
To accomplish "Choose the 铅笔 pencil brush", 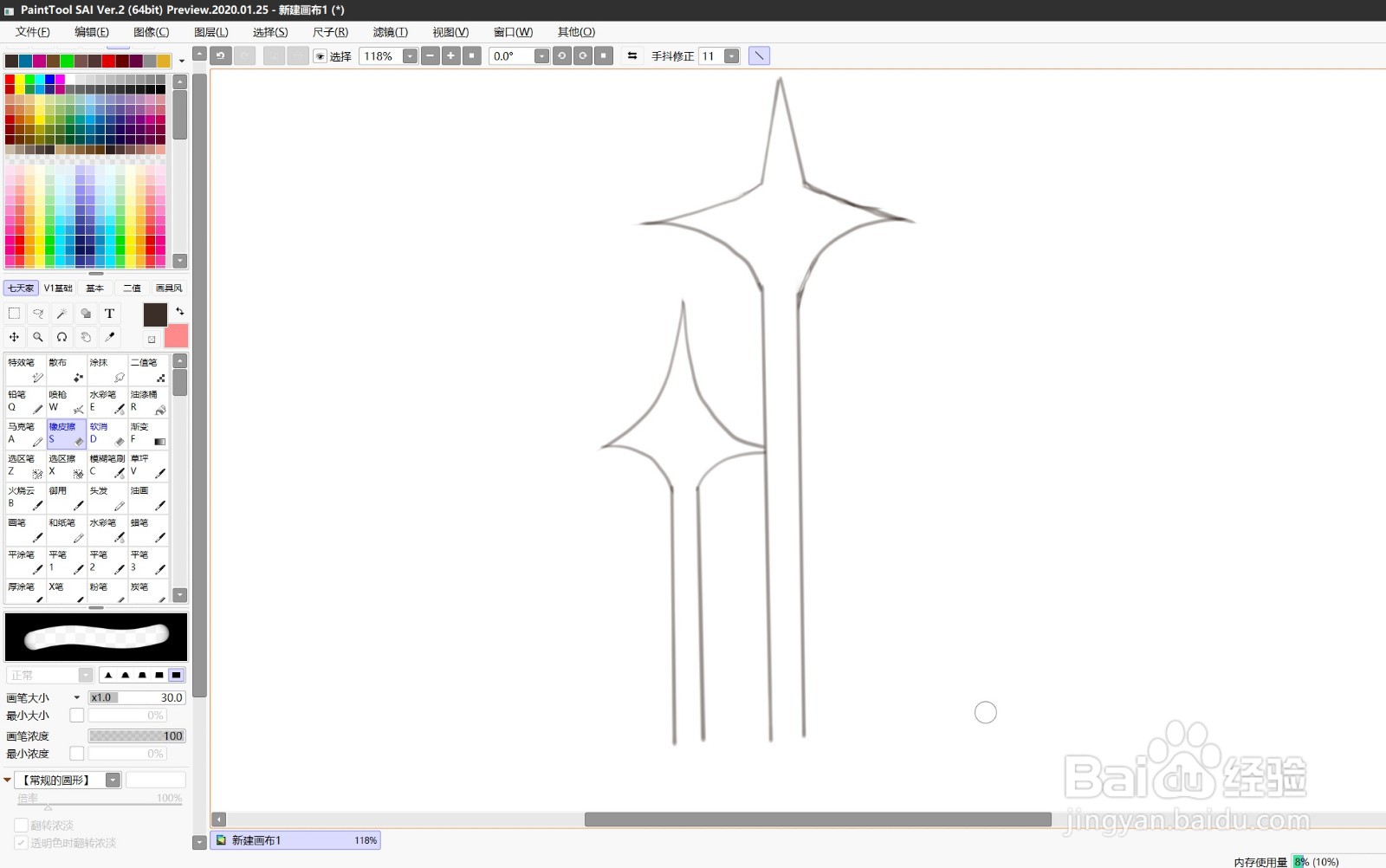I will coord(25,402).
